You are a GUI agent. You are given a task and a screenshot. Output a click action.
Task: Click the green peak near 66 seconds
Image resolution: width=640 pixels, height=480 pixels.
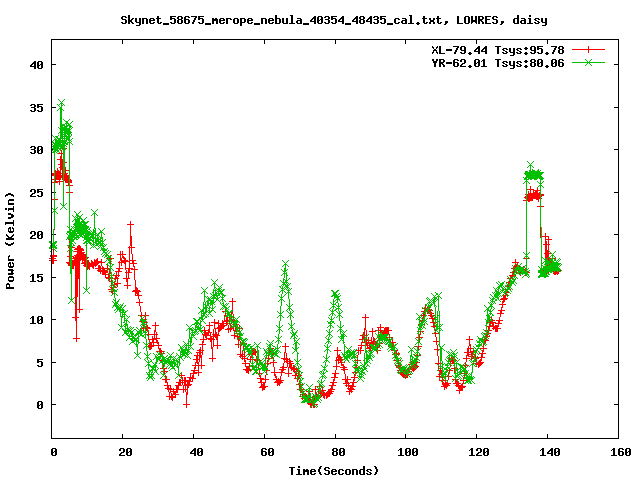pyautogui.click(x=285, y=264)
